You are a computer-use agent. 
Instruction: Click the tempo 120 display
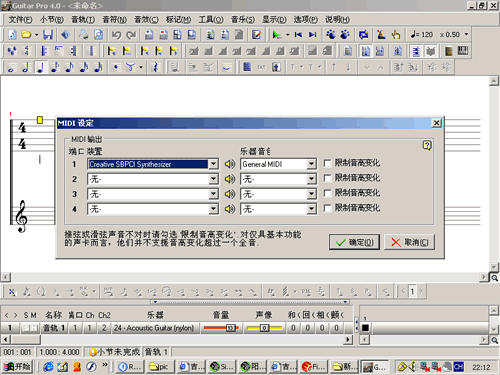[422, 35]
